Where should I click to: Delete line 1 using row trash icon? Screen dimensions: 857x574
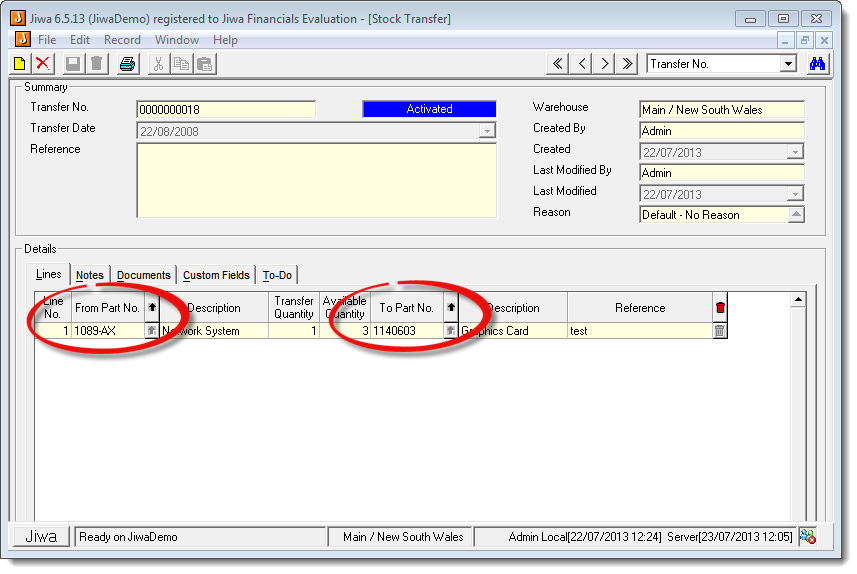tap(720, 331)
